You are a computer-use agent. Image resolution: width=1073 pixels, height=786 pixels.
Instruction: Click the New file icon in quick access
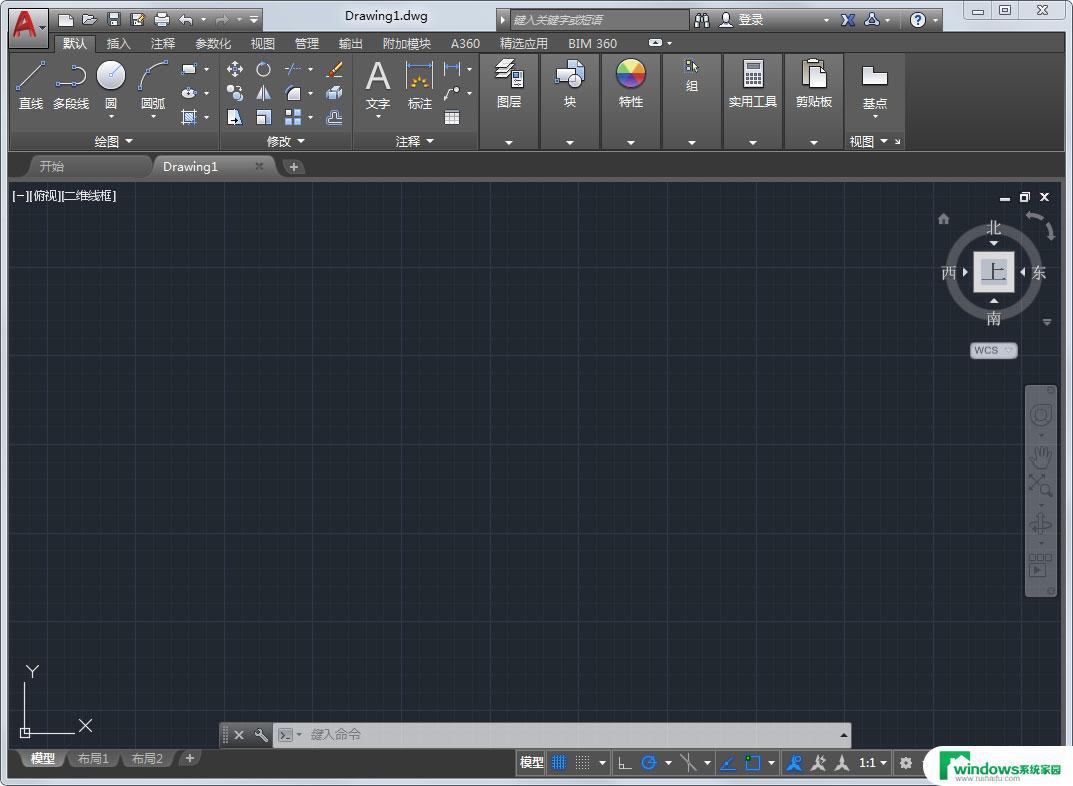66,20
